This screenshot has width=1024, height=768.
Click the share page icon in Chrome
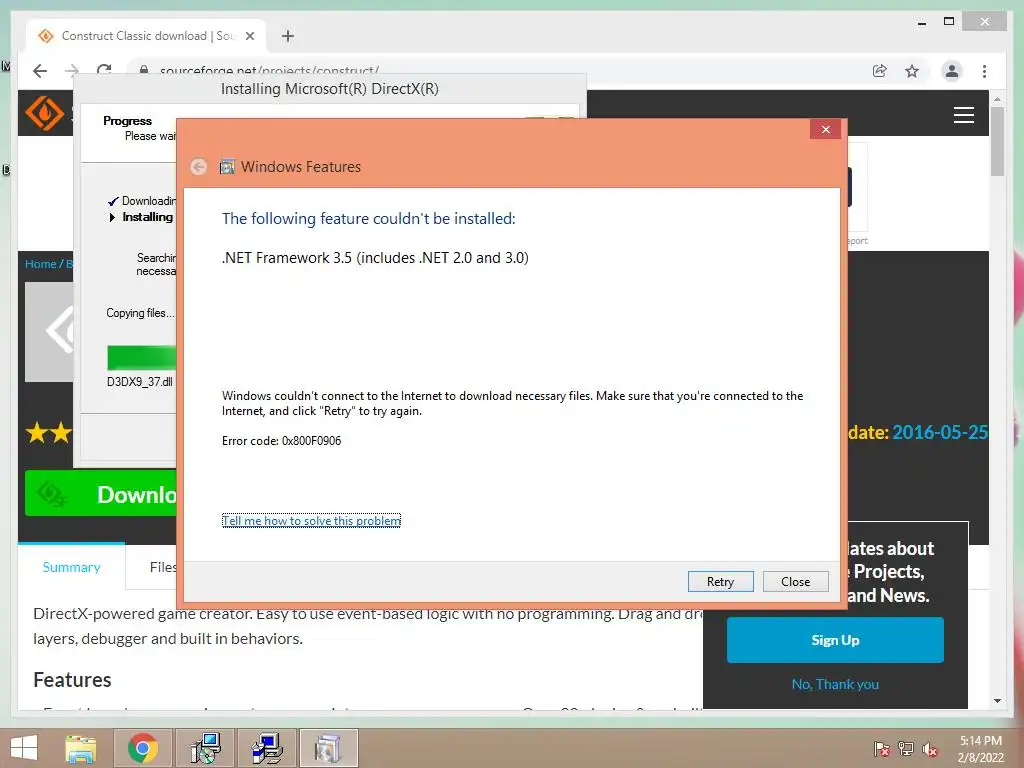coord(880,71)
